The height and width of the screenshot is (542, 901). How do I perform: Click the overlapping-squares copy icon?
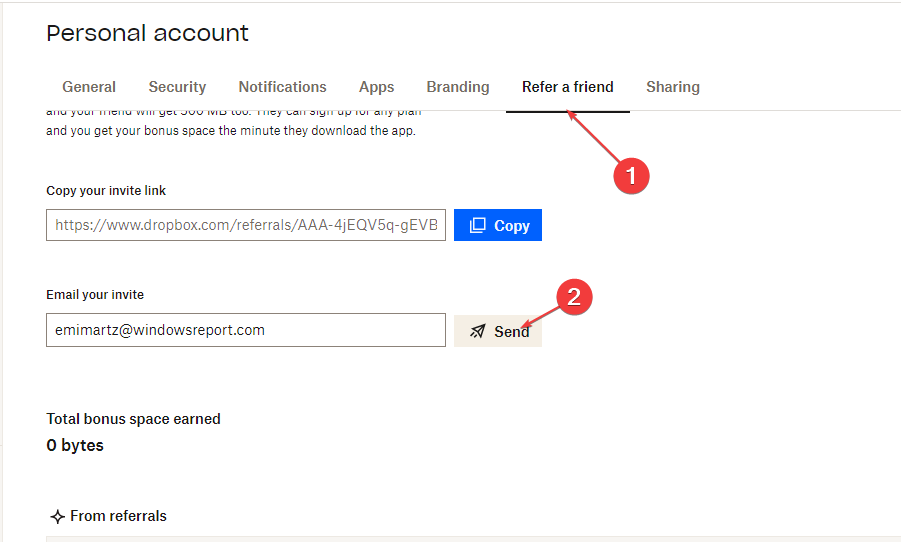coord(478,225)
